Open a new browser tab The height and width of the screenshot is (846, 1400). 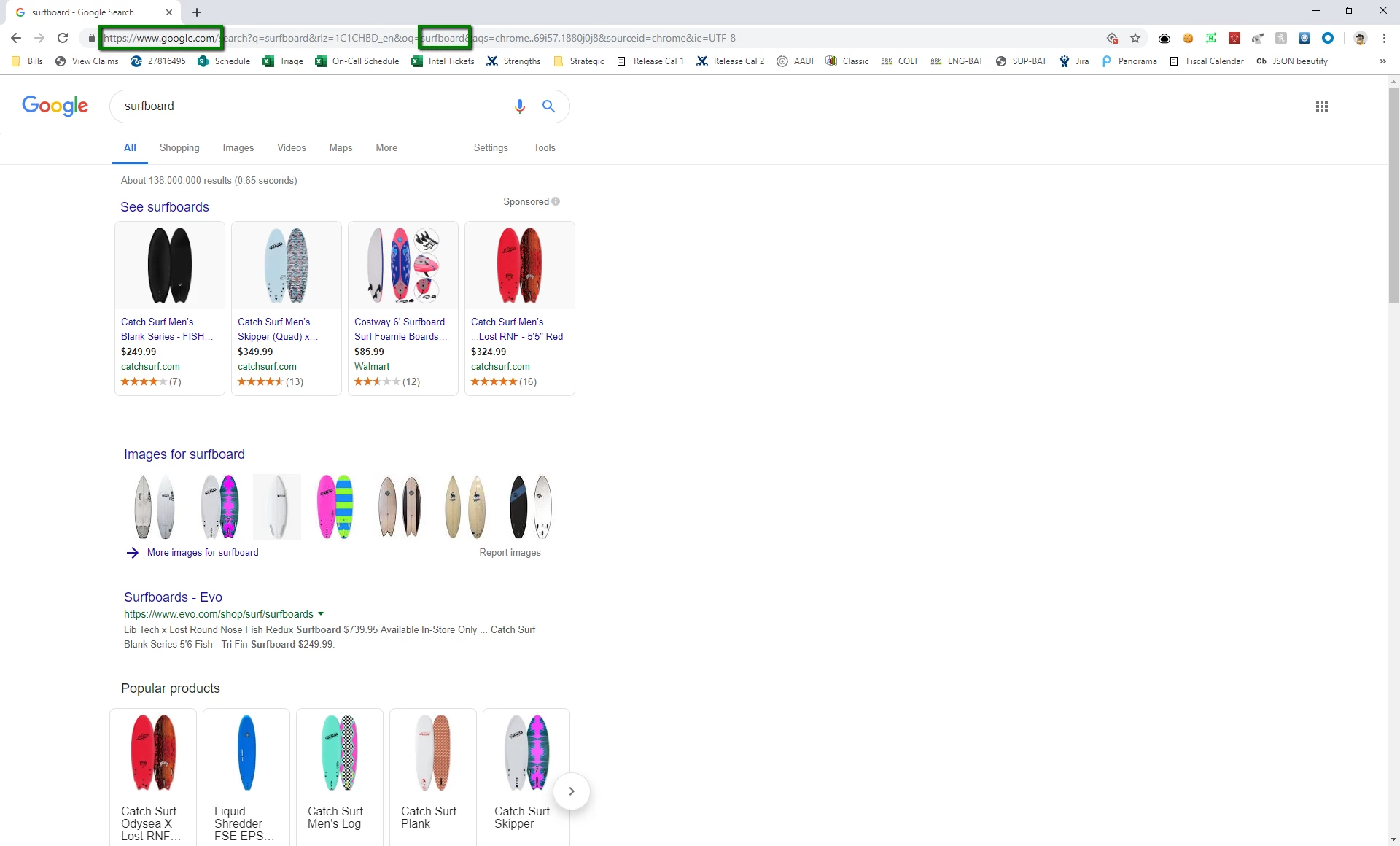(197, 12)
